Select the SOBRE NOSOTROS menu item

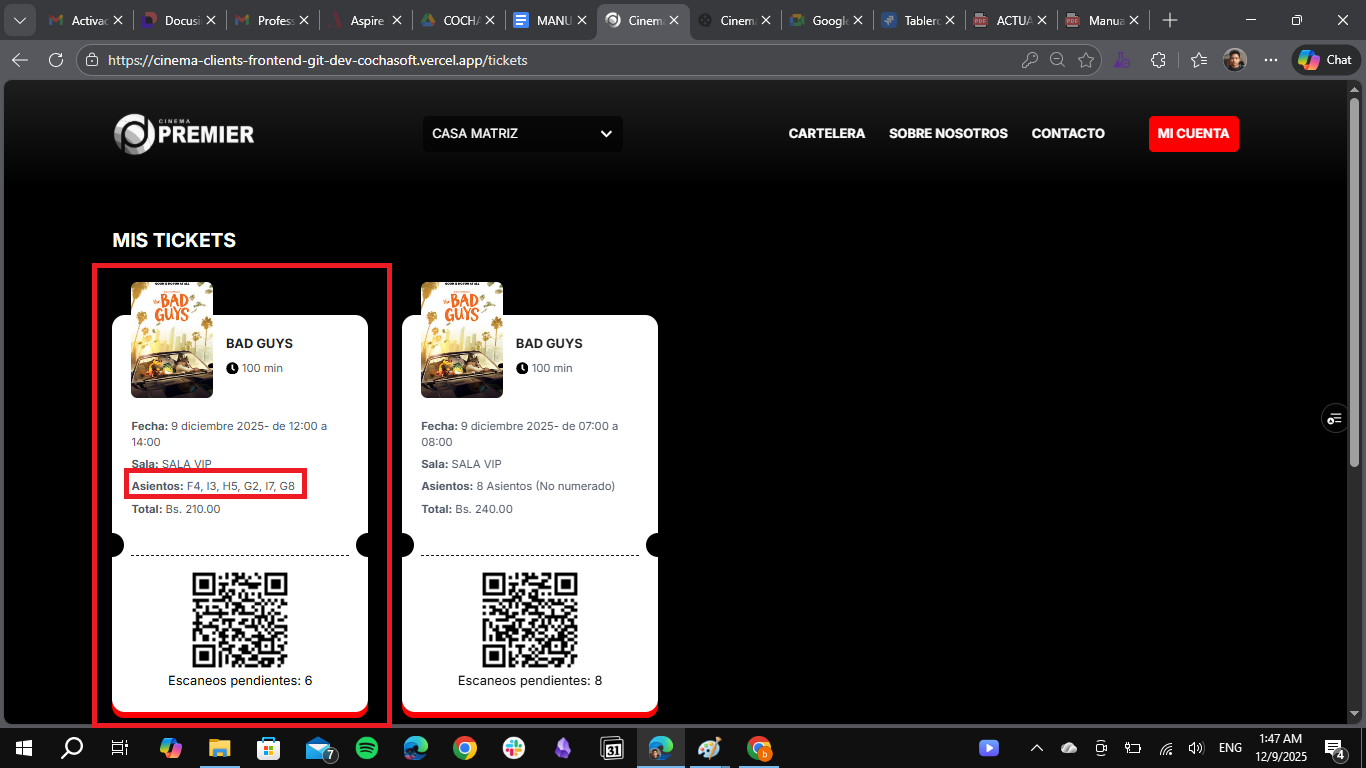947,133
